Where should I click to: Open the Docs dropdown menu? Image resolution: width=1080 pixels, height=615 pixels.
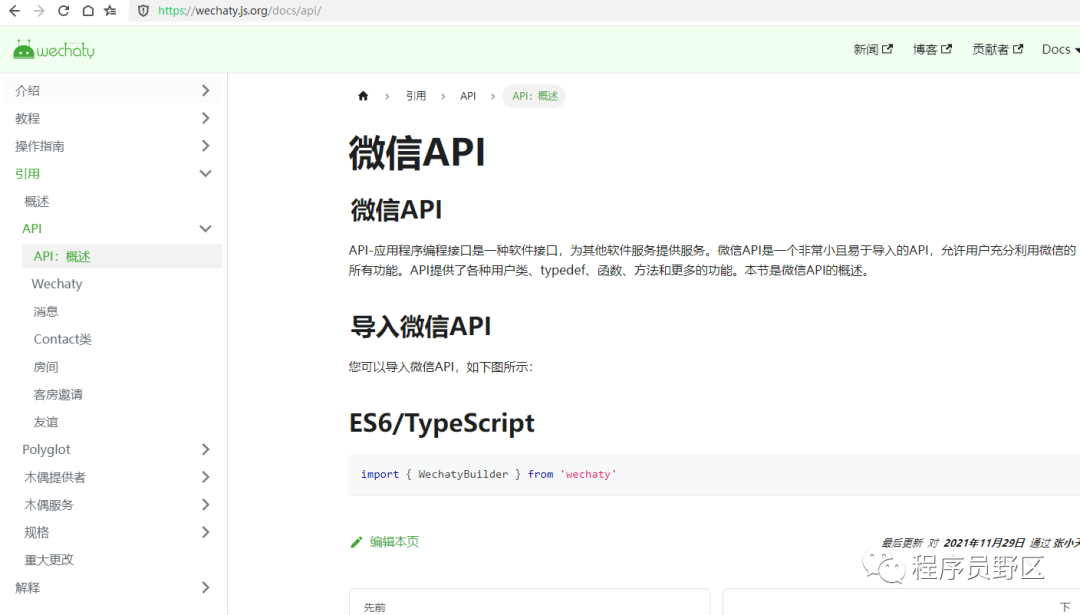1060,50
